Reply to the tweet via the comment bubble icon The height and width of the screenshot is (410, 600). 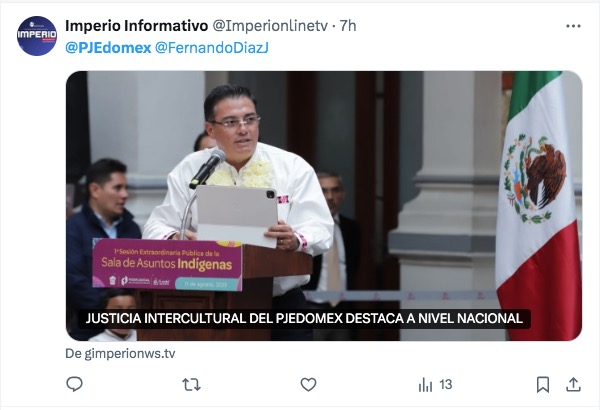pyautogui.click(x=74, y=384)
